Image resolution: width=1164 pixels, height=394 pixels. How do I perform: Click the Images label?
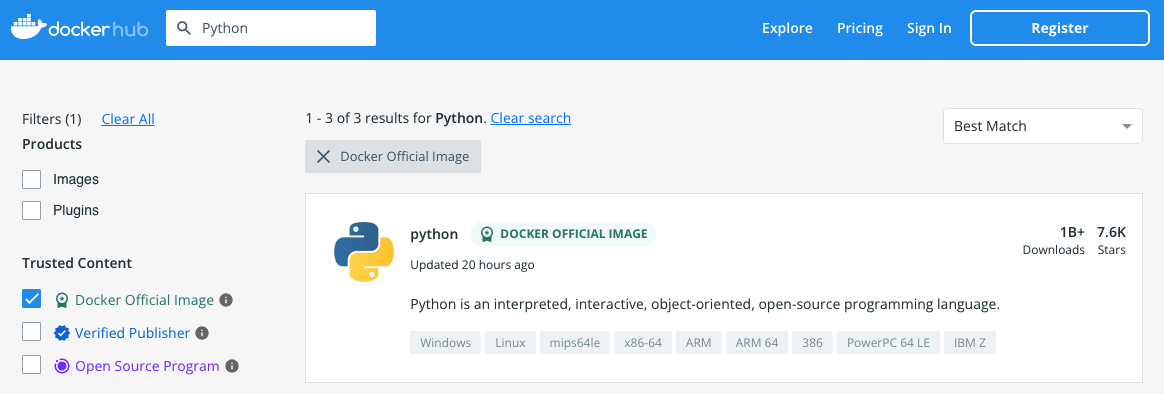[x=76, y=180]
